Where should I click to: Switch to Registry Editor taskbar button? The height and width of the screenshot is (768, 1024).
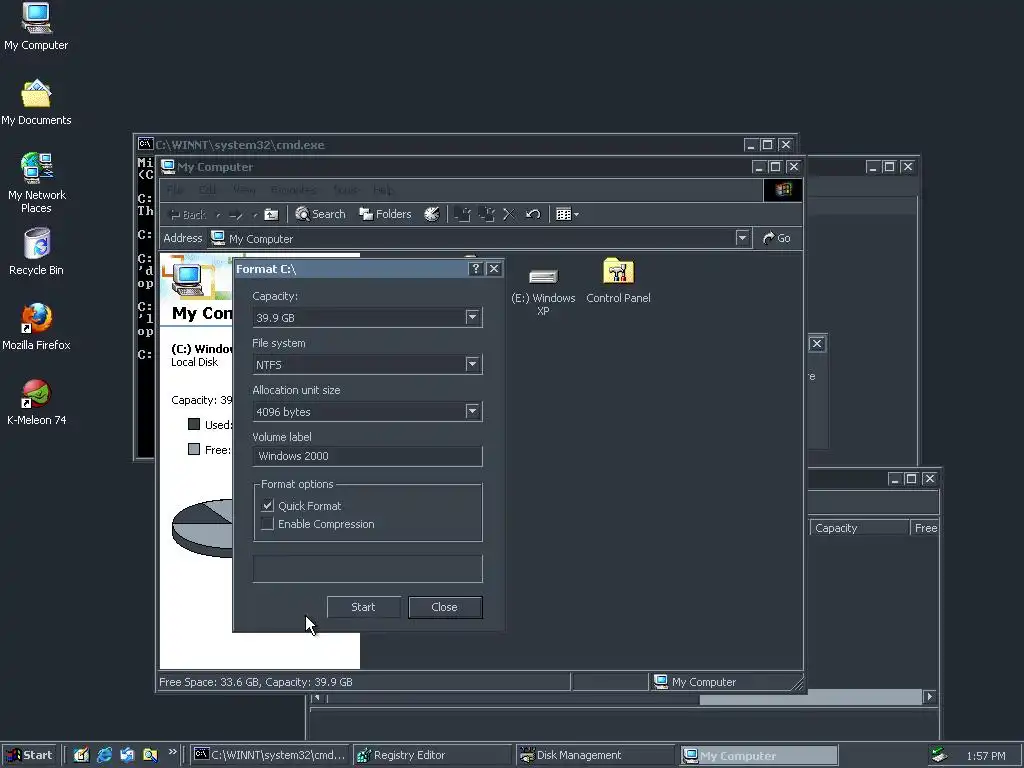click(x=432, y=755)
